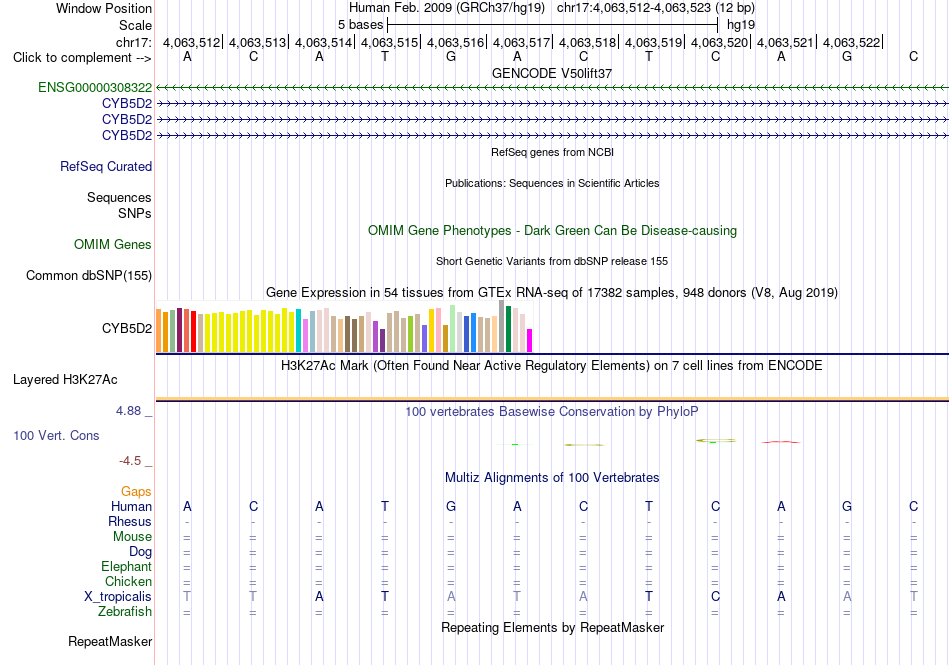Click coordinate label 4,063,512
The height and width of the screenshot is (665, 950).
191,42
